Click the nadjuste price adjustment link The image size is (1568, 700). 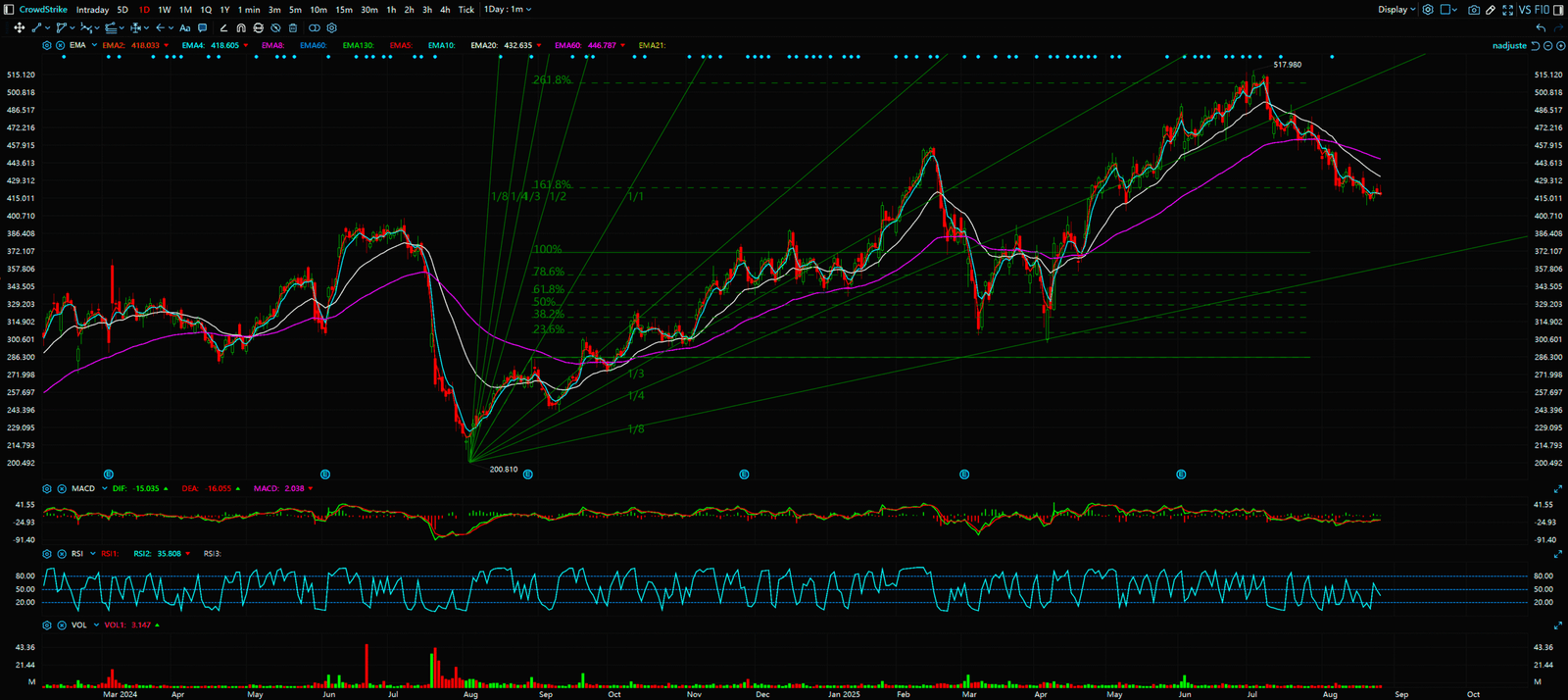[x=1509, y=46]
